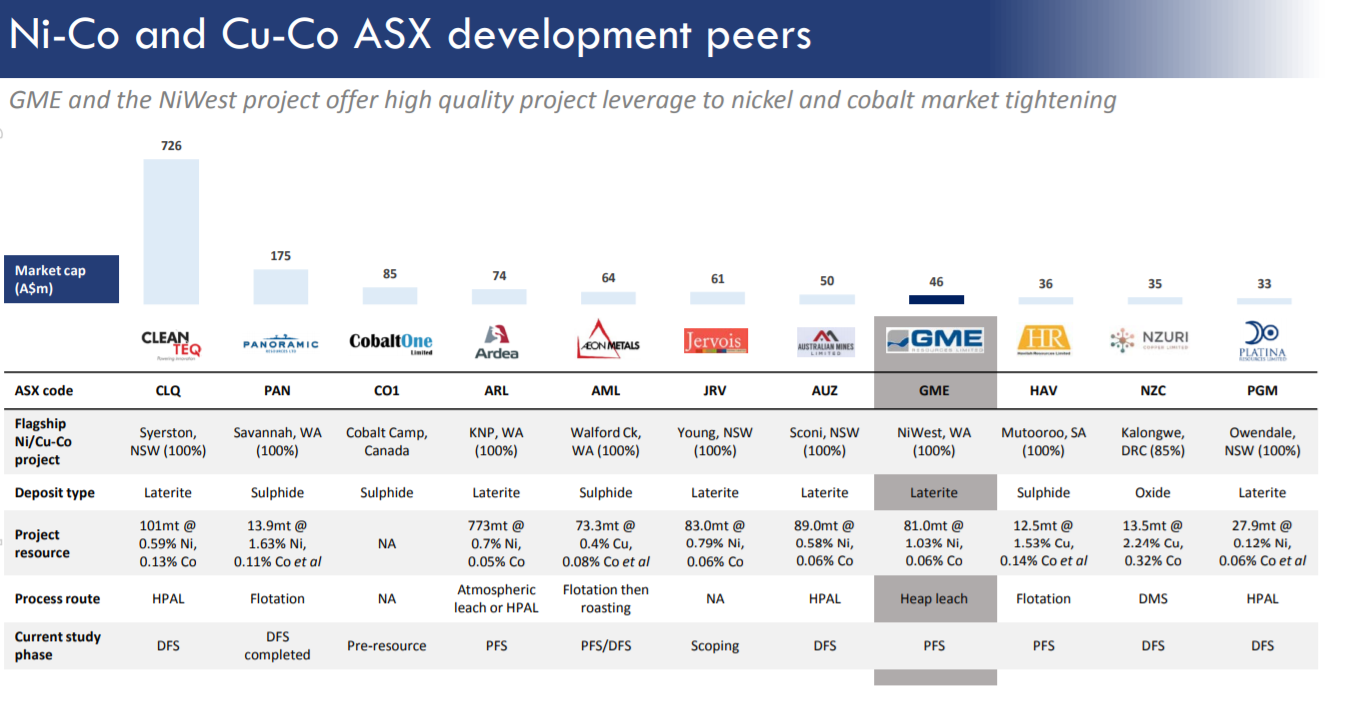Click the 'Mutooroo, SA (100%)' project cell
1346x702 pixels.
[x=1043, y=442]
